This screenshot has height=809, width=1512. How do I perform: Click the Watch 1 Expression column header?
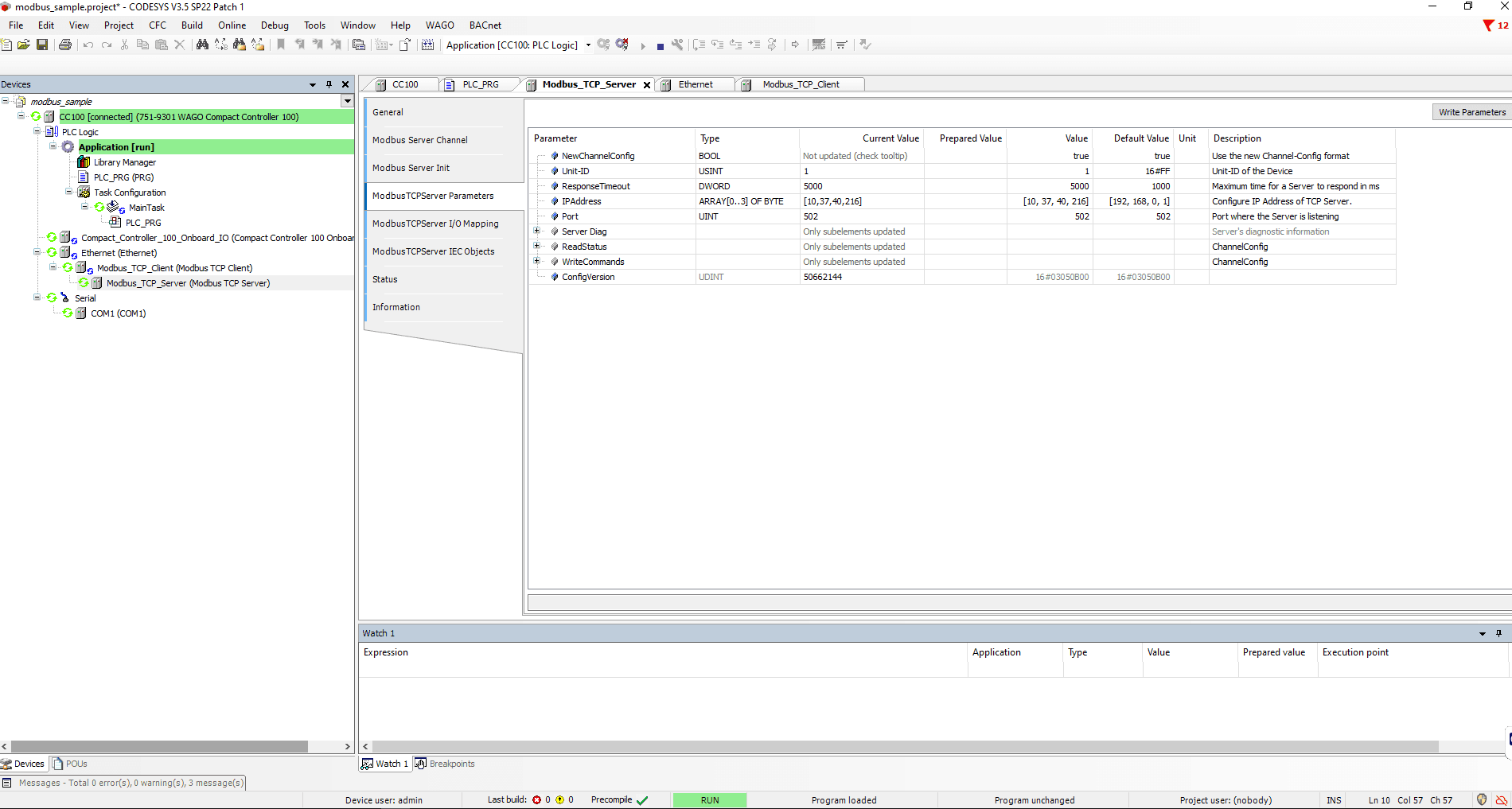(663, 652)
